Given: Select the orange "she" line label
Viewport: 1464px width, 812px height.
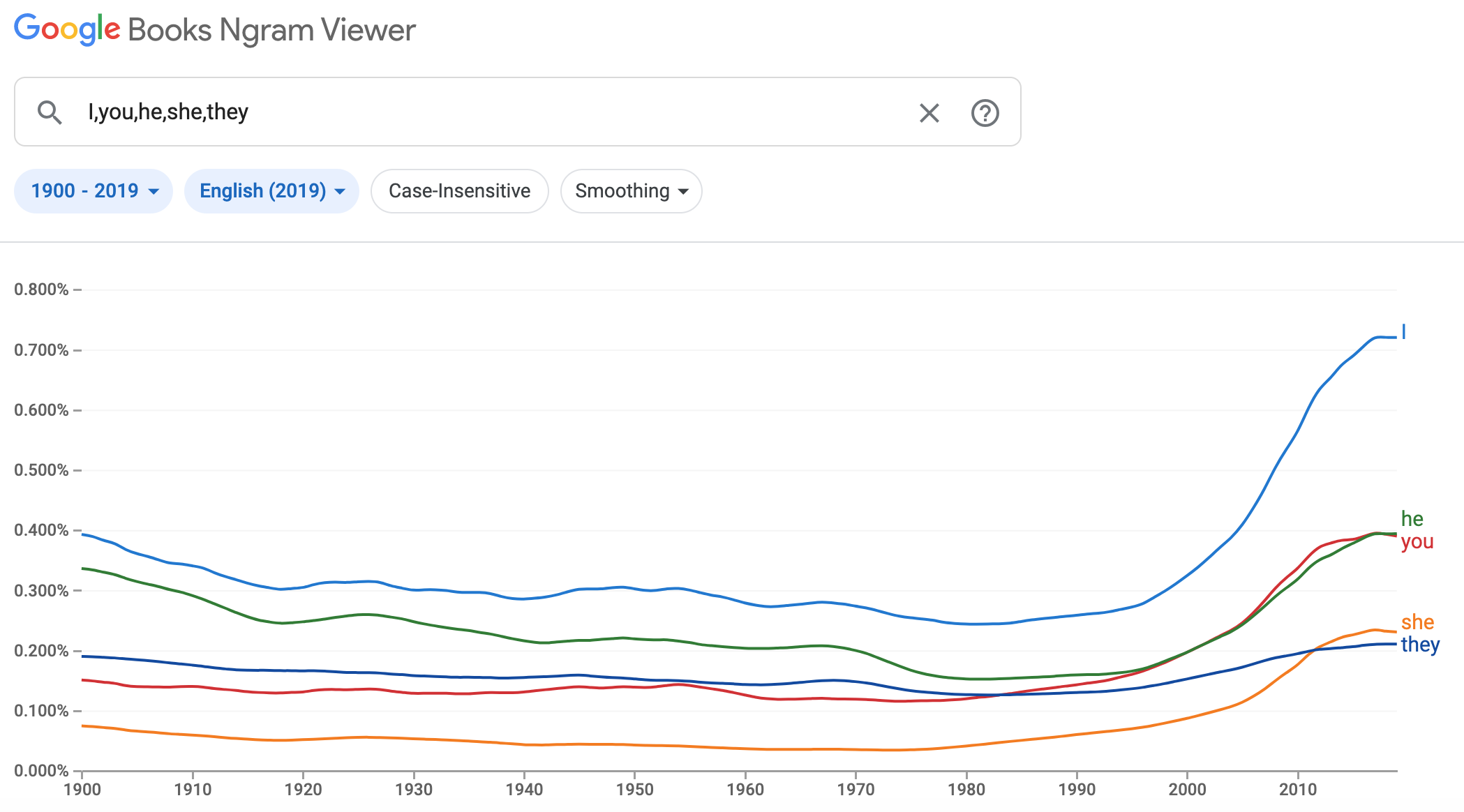Looking at the screenshot, I should coord(1417,622).
